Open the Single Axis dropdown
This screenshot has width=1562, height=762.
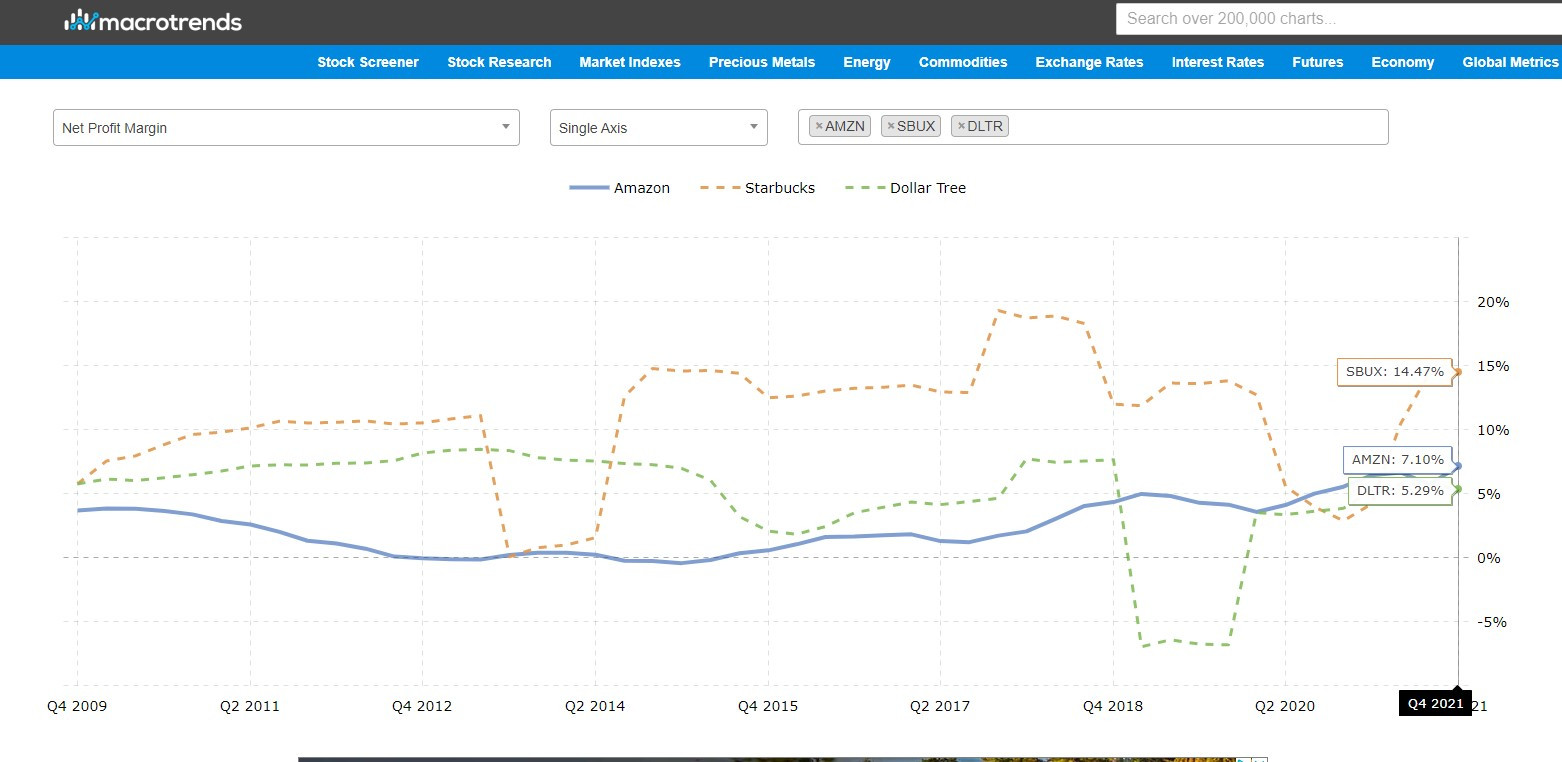tap(659, 127)
